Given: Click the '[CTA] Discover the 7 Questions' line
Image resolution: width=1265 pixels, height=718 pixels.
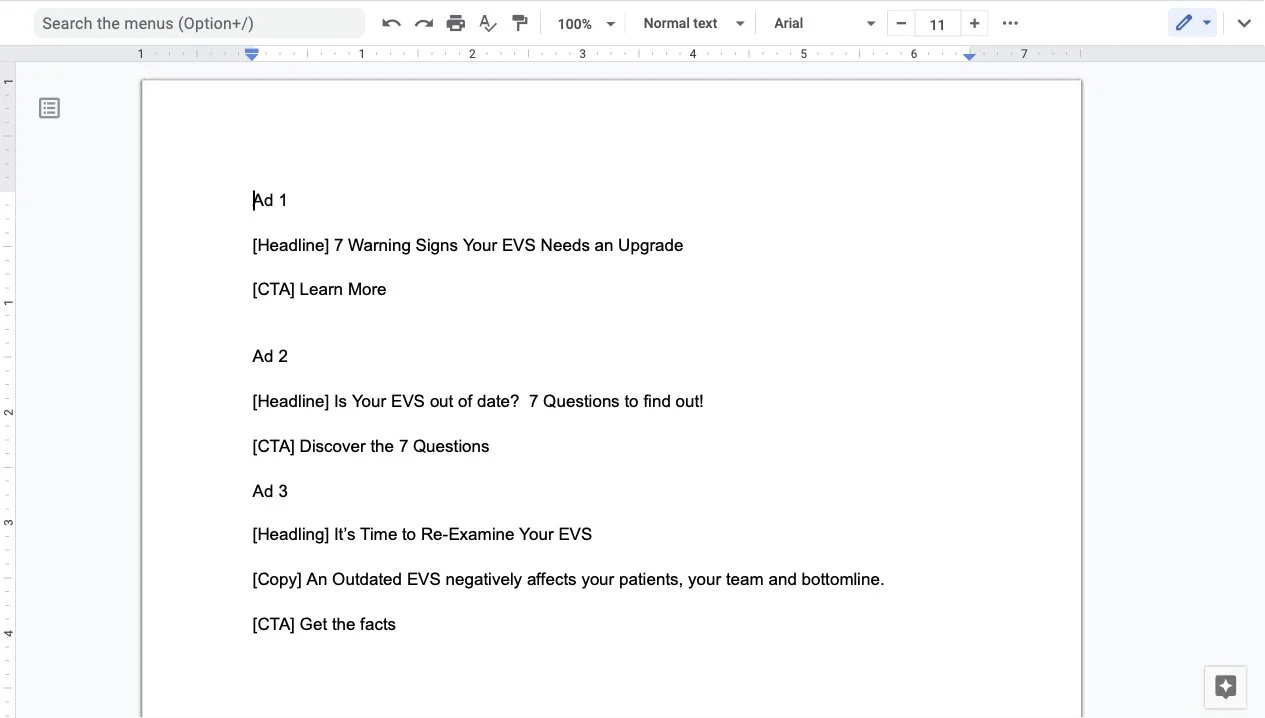Looking at the screenshot, I should coord(371,446).
